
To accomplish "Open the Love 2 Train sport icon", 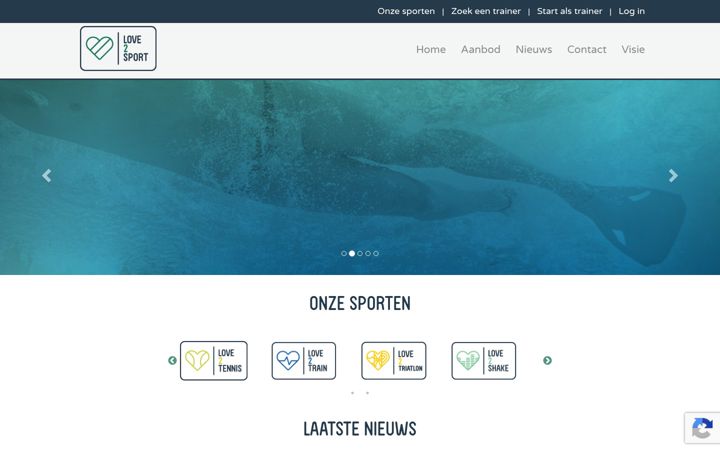I will click(x=304, y=360).
